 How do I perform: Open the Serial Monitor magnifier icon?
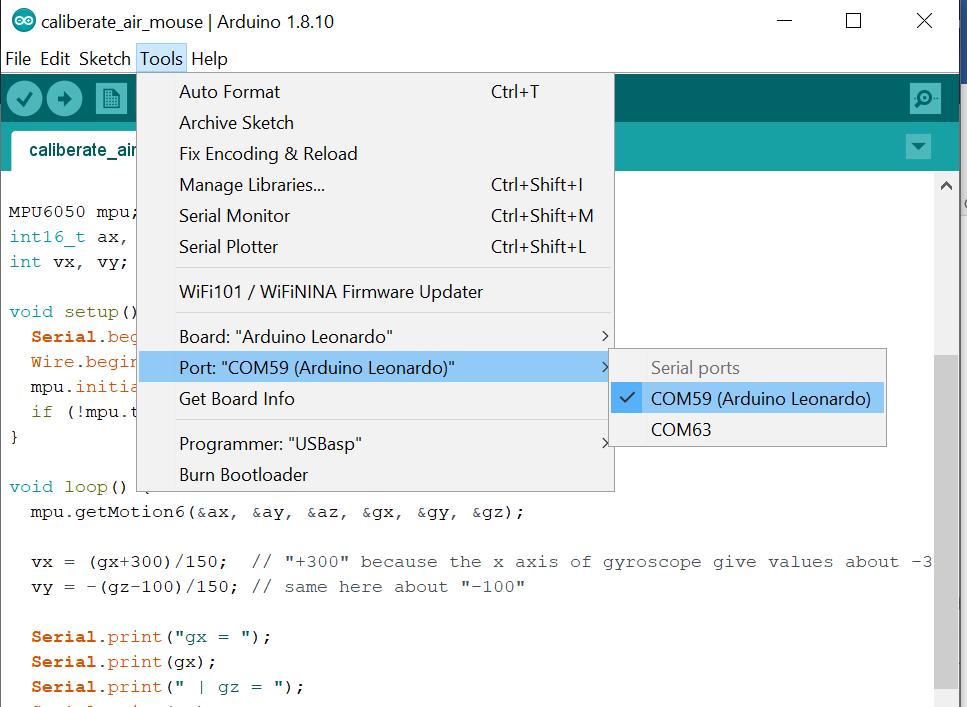coord(925,99)
